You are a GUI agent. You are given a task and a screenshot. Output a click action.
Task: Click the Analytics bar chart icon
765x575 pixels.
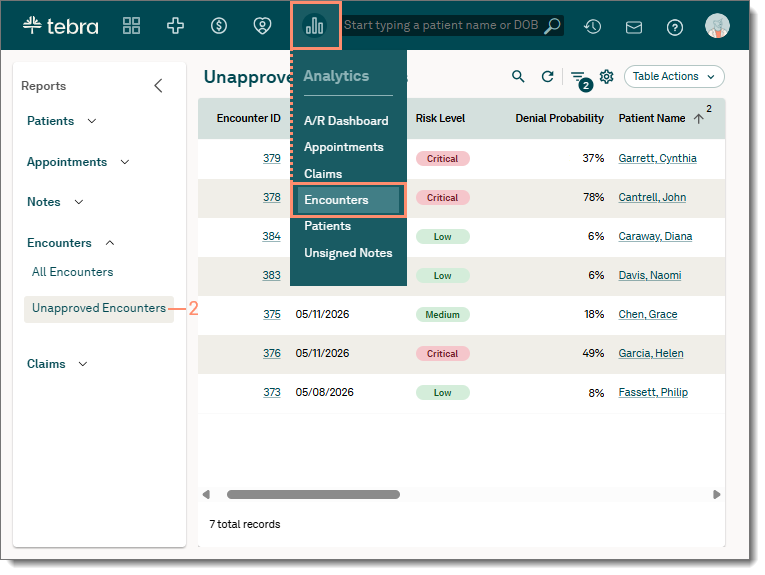[x=315, y=25]
